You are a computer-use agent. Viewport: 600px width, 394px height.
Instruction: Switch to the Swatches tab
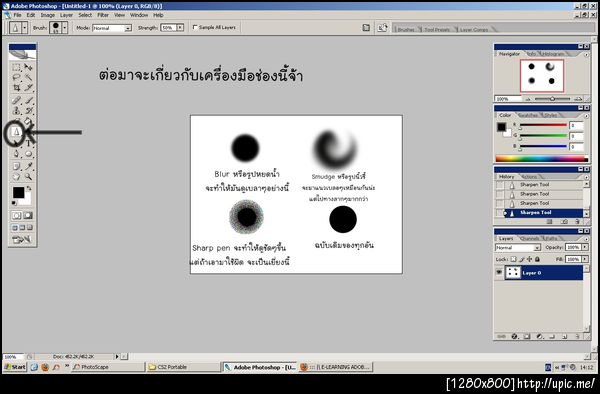click(528, 115)
